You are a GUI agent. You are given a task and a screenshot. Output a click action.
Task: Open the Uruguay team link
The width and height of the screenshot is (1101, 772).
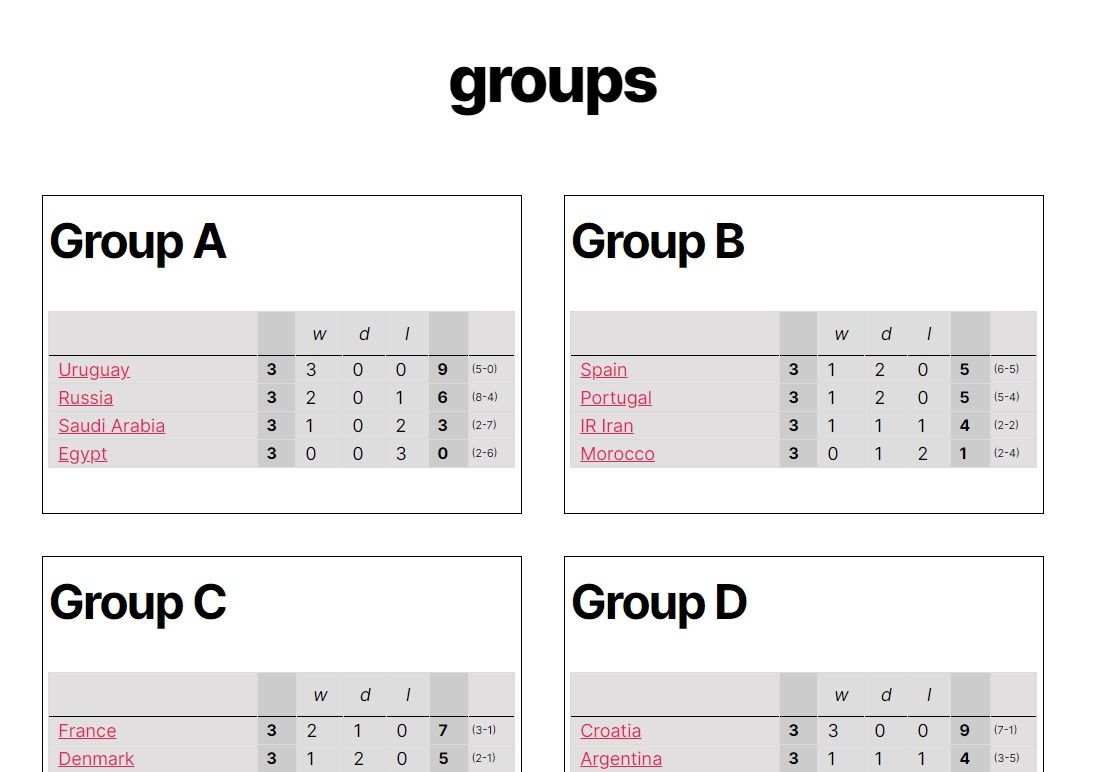click(x=94, y=370)
